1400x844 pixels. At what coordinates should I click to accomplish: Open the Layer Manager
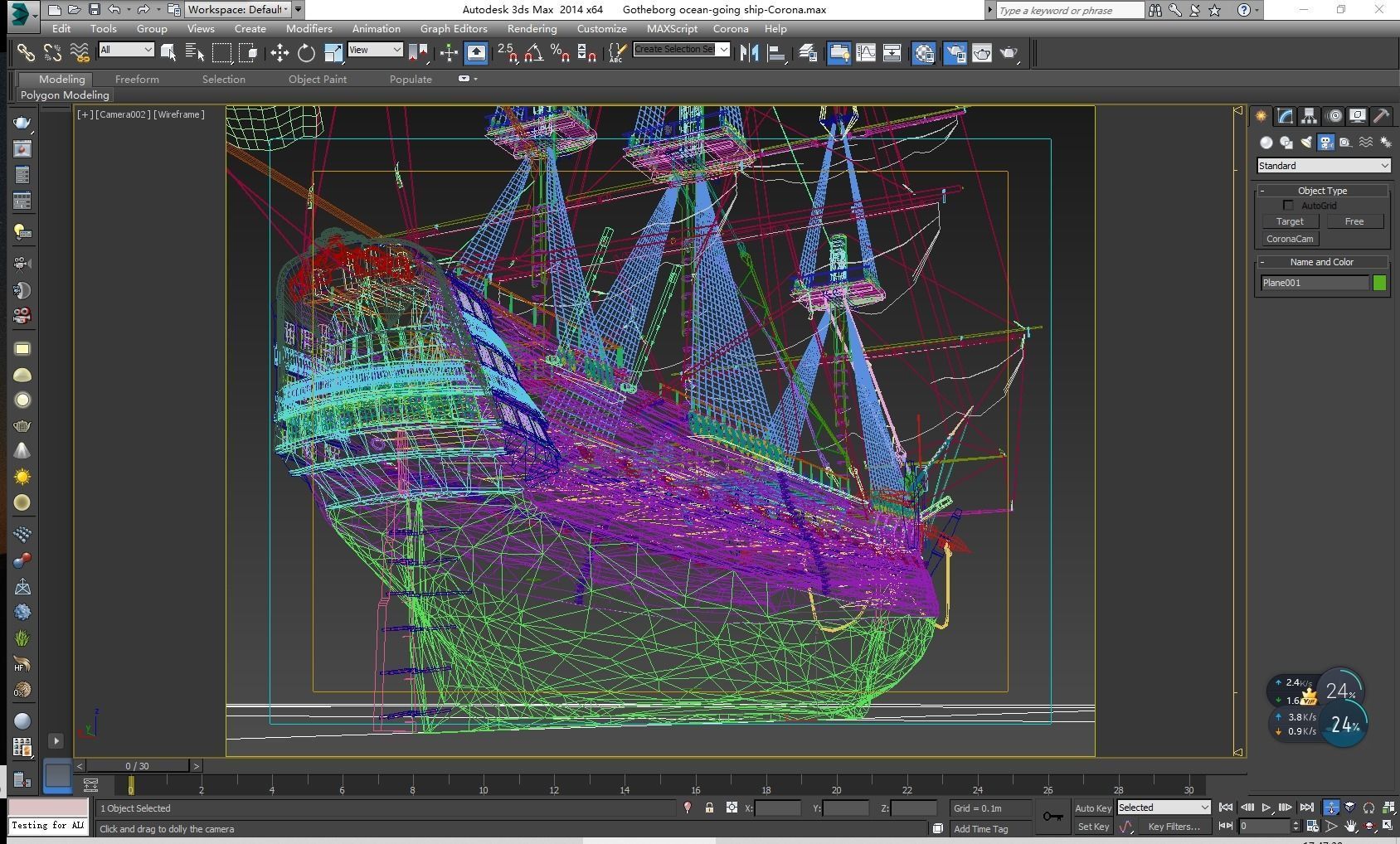point(808,53)
